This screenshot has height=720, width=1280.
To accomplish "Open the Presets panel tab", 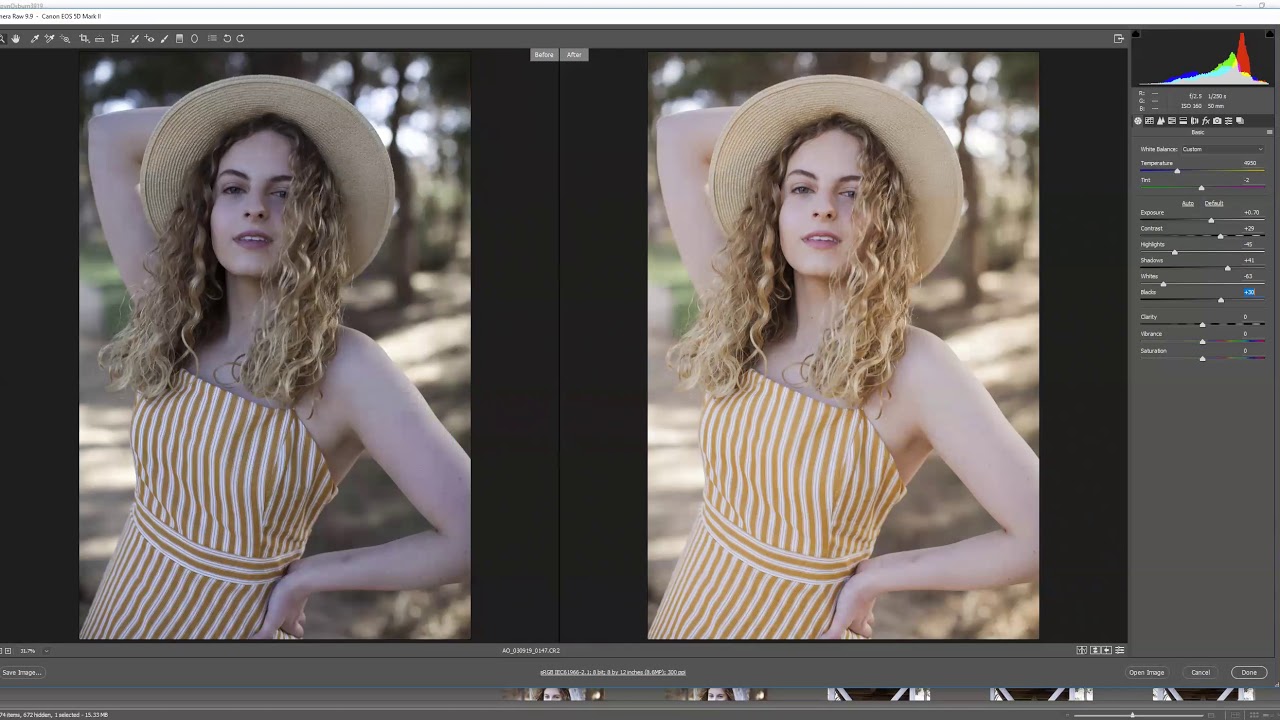I will [1228, 121].
